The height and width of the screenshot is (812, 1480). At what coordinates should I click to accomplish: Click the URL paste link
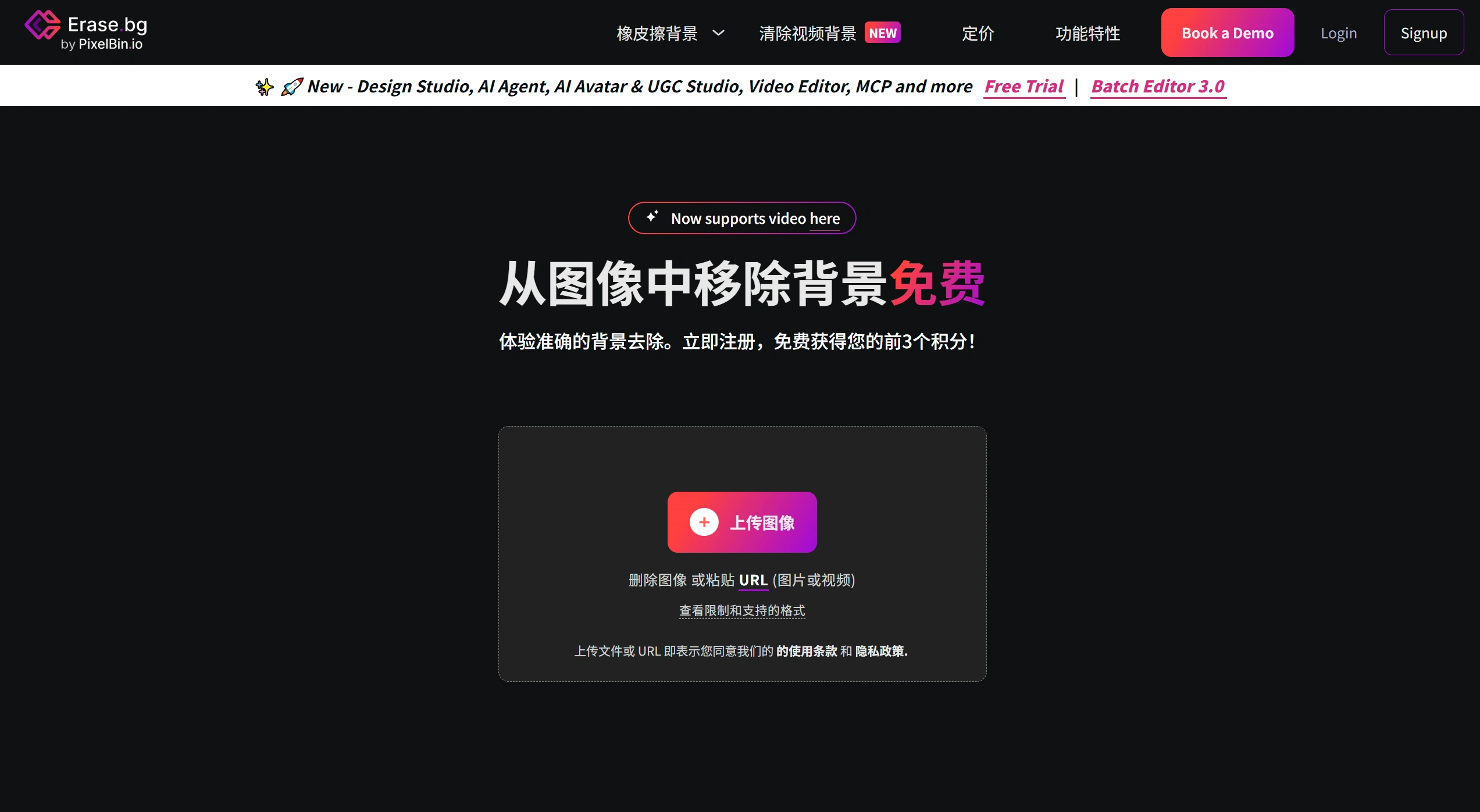pos(754,581)
